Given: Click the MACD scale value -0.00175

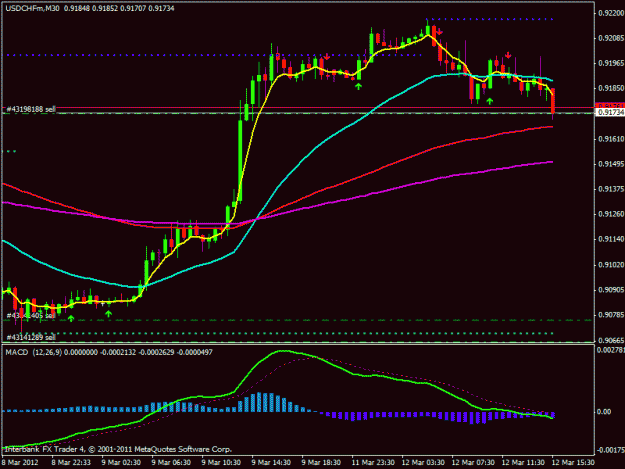Looking at the screenshot, I should click(x=611, y=450).
